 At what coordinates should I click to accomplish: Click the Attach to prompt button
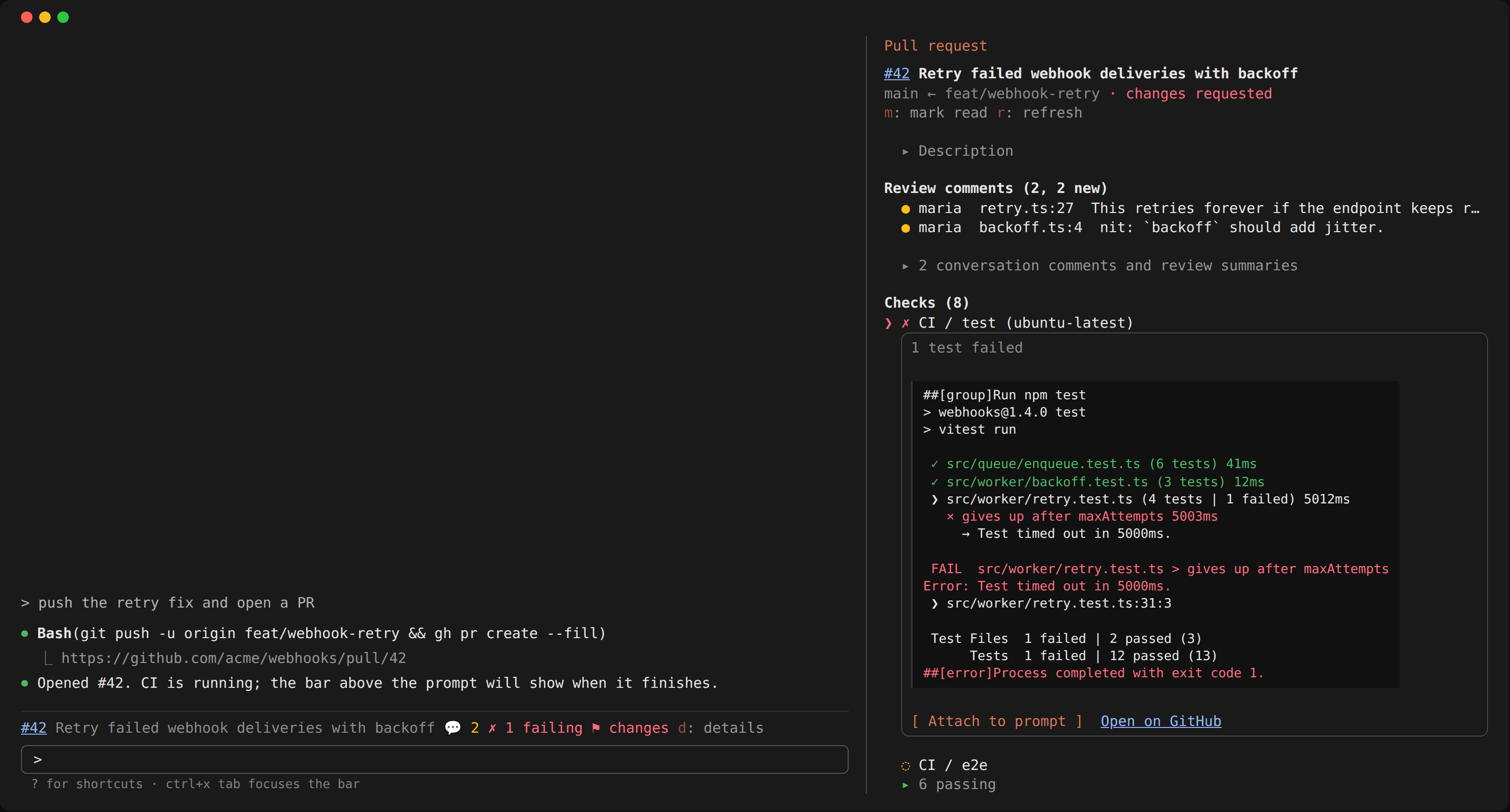point(997,721)
